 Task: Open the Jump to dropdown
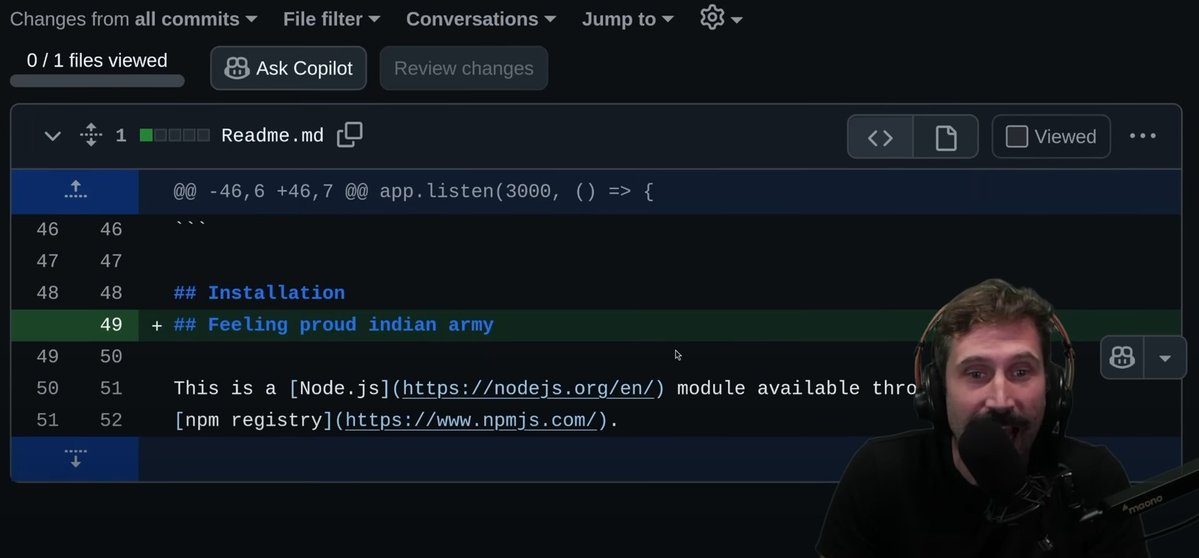(x=627, y=19)
